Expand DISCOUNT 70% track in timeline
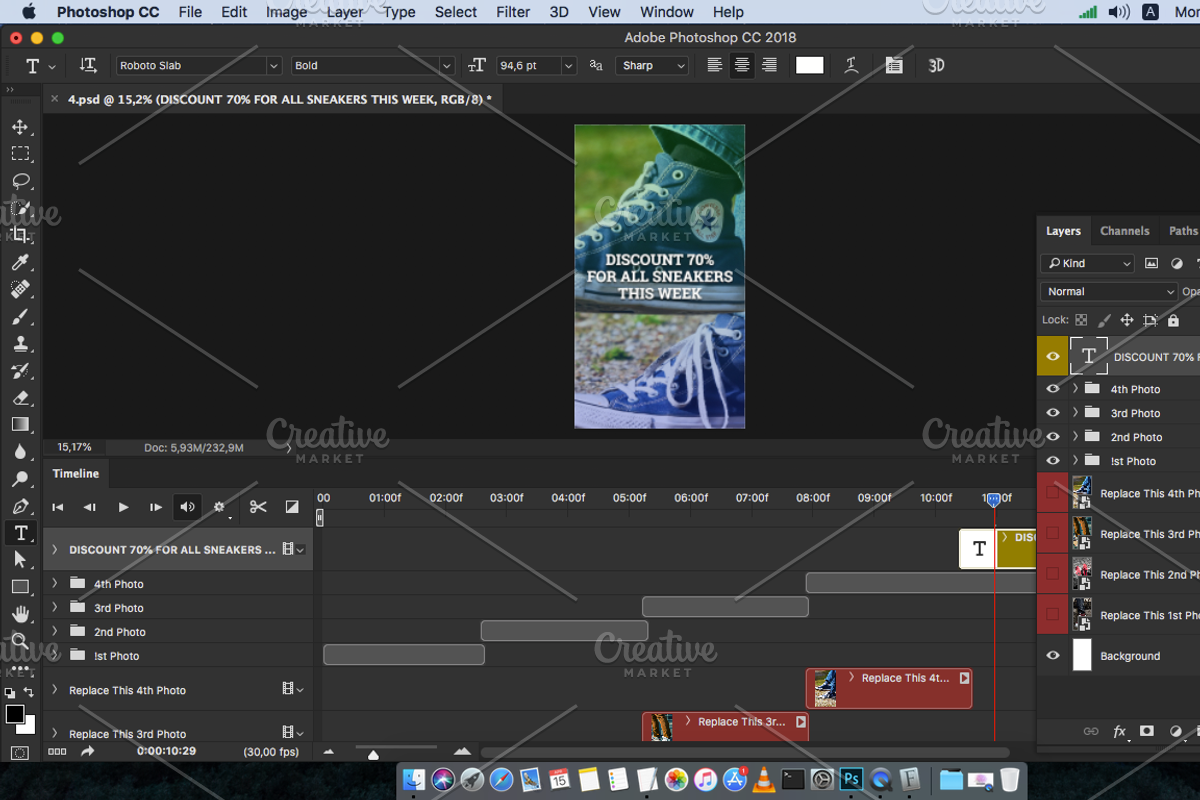Image resolution: width=1200 pixels, height=800 pixels. click(55, 549)
